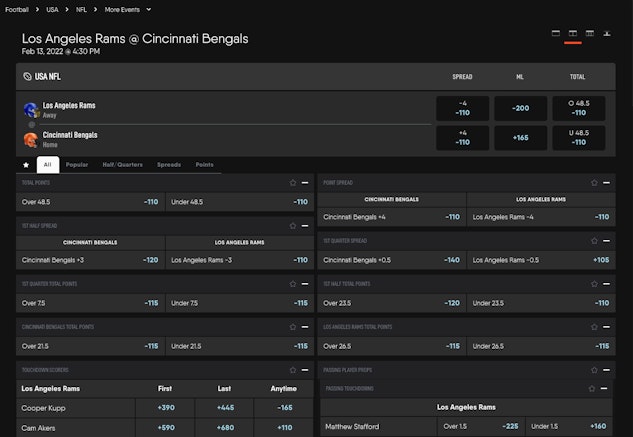Favorite the Touchdown Scorers market star
Screen dimensions: 633x437
click(x=293, y=370)
